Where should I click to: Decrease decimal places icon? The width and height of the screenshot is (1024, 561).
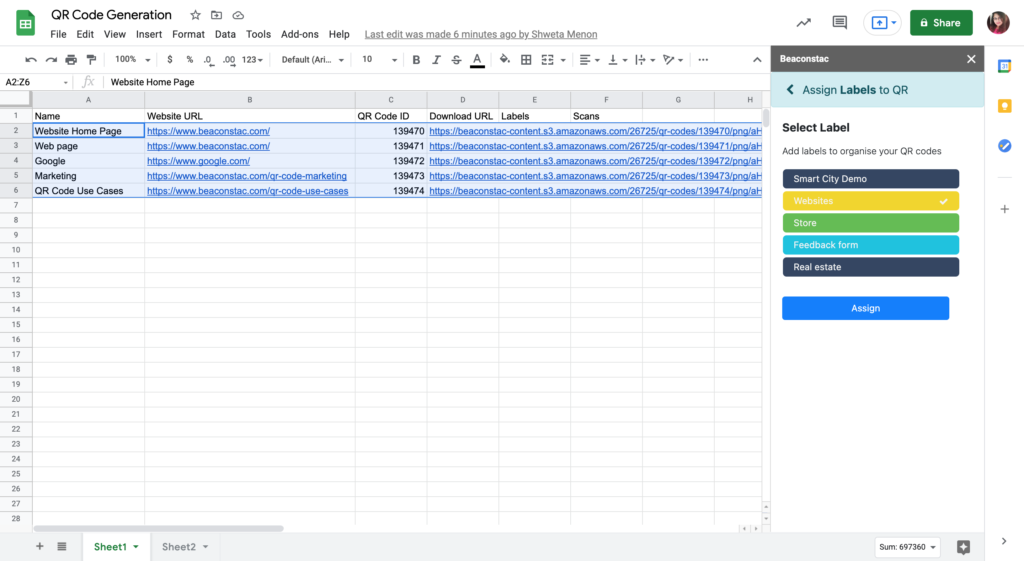pos(208,59)
